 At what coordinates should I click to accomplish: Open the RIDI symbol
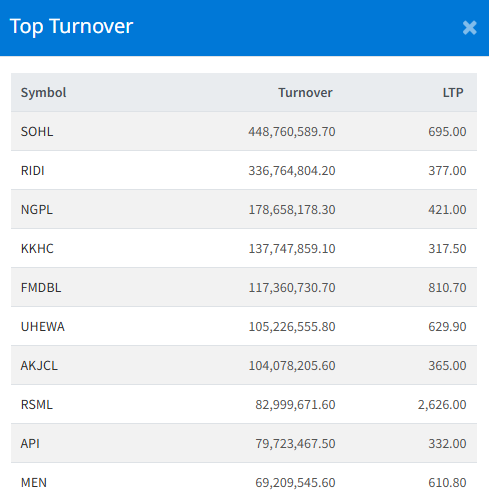pos(32,171)
